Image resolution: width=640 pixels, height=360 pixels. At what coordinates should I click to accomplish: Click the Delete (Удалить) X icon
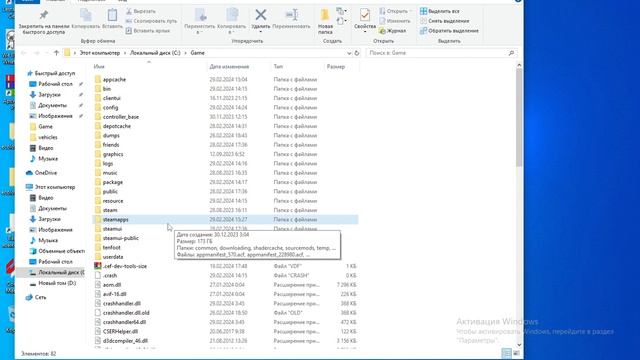(x=260, y=15)
